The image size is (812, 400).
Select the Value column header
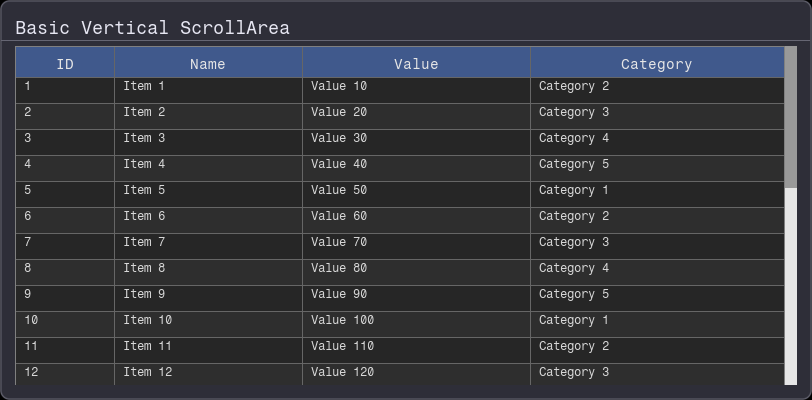pyautogui.click(x=416, y=64)
